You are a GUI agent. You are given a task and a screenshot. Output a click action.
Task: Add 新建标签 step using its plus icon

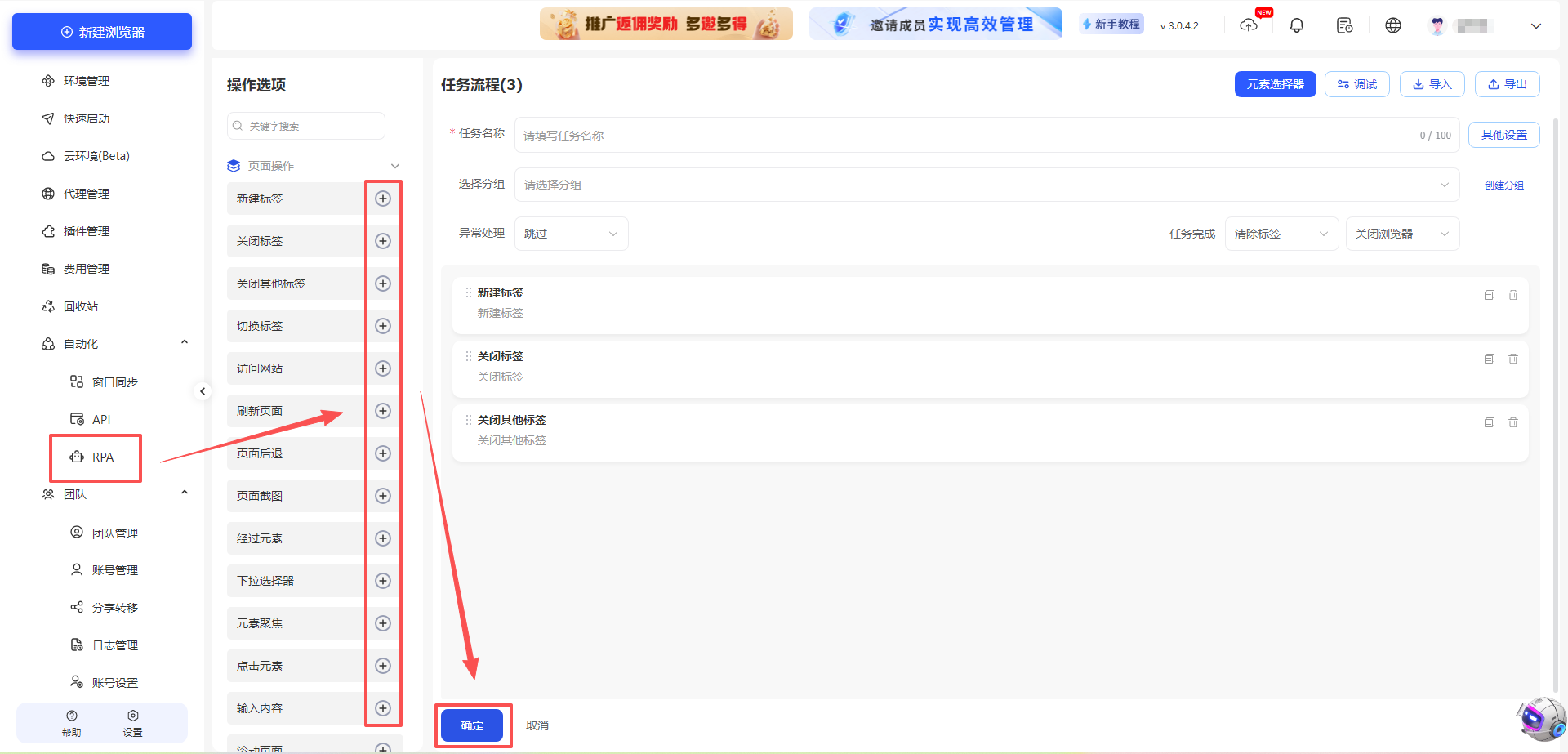pos(383,198)
